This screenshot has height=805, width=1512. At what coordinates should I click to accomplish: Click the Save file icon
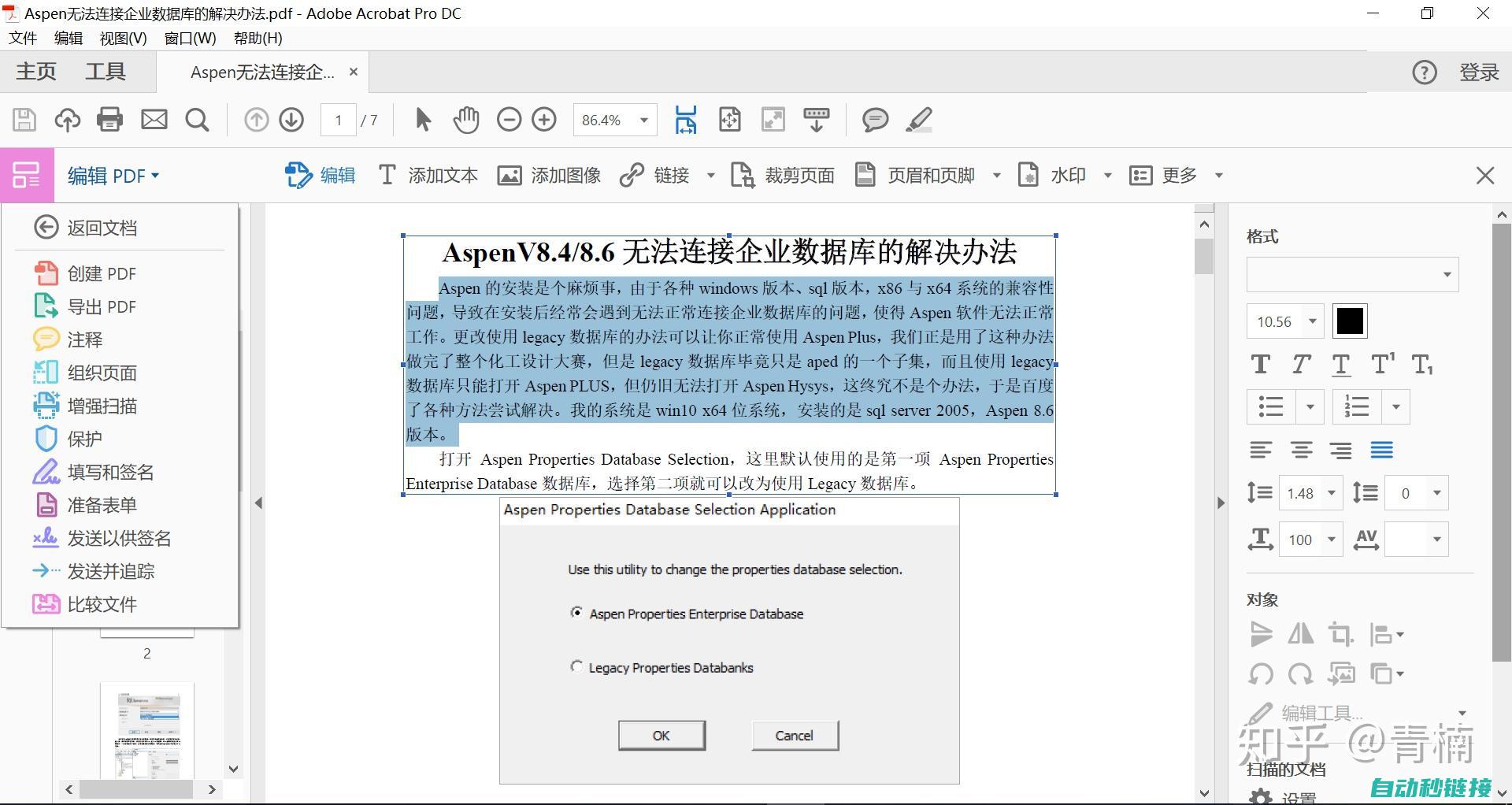pos(24,120)
